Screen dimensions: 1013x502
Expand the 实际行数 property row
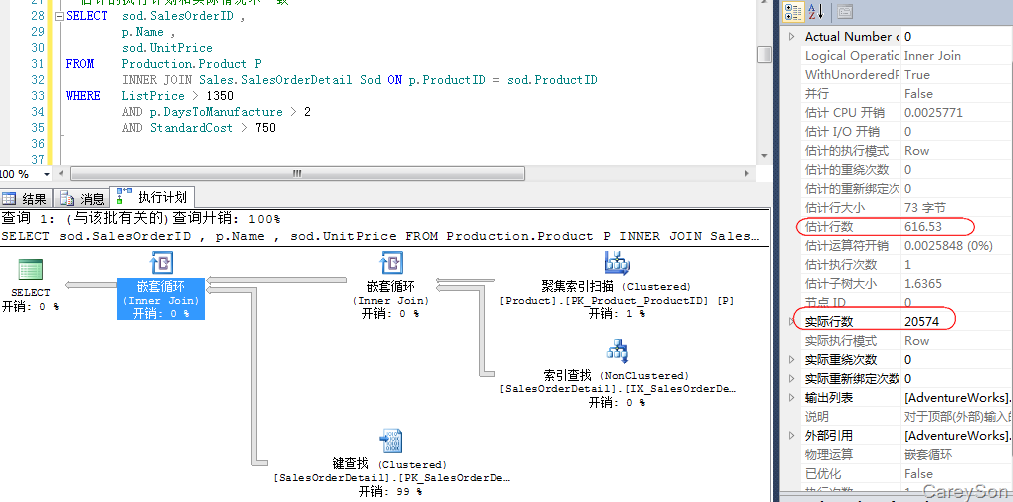[791, 322]
